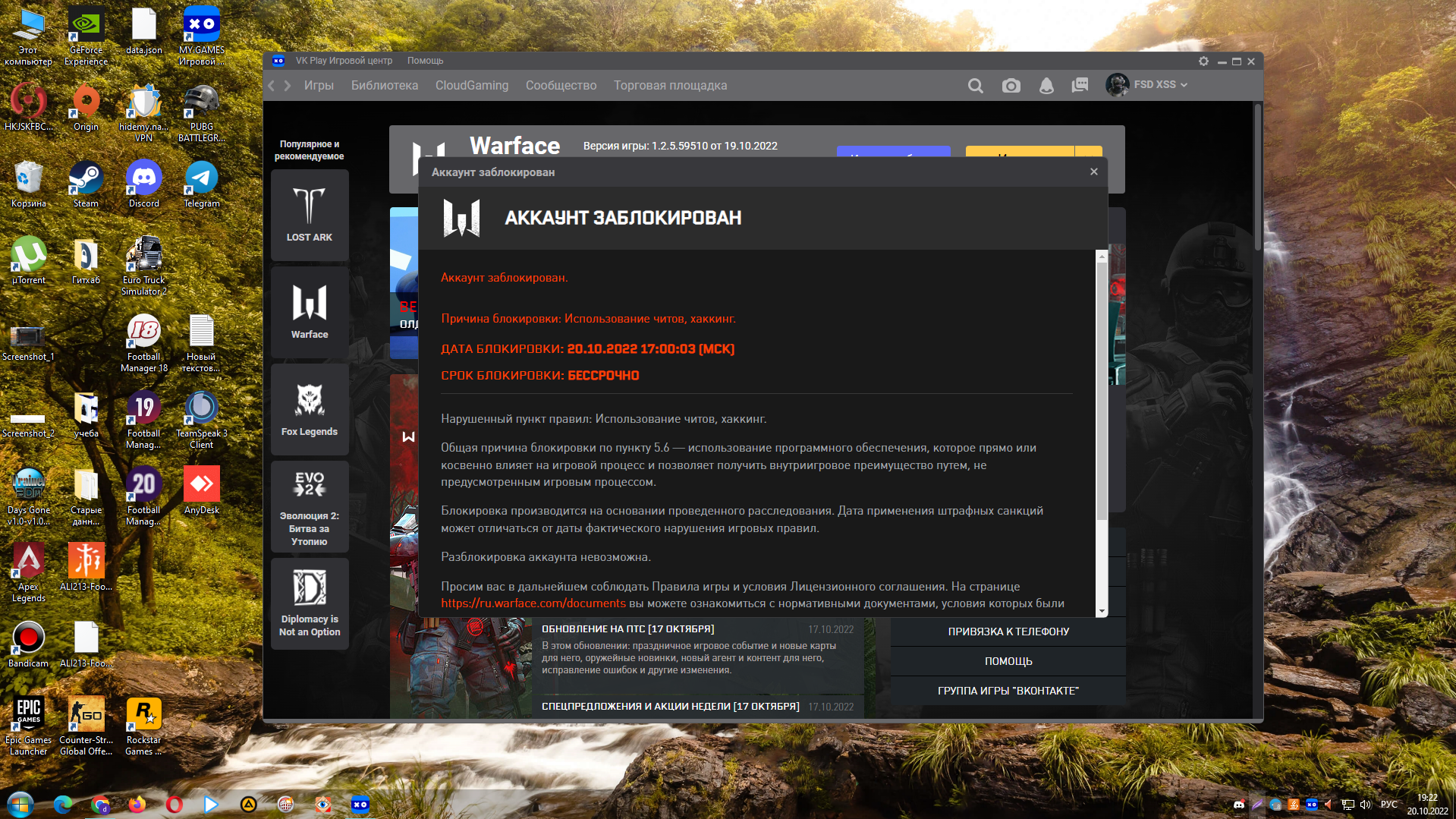The image size is (1456, 819).
Task: Open Telegram desktop shortcut
Action: (202, 184)
